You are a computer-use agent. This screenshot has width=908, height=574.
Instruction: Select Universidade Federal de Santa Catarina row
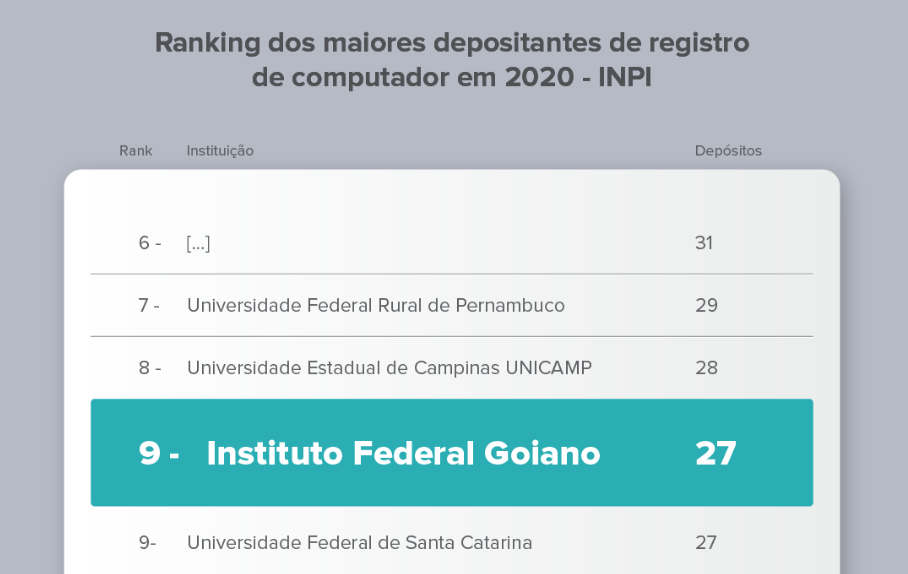(452, 543)
